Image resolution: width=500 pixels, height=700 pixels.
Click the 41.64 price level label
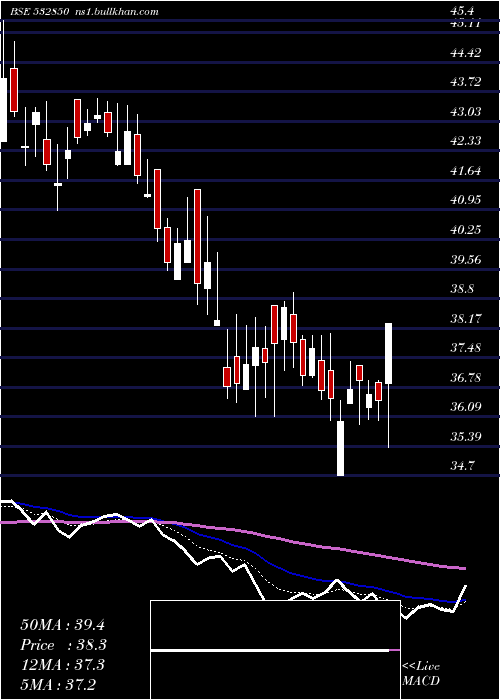coord(466,171)
